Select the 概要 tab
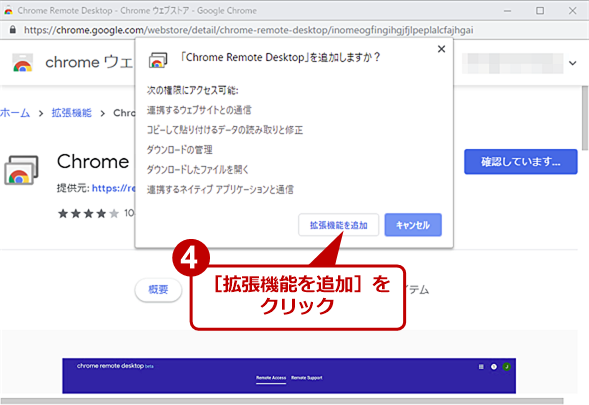589x405 pixels. coord(158,290)
